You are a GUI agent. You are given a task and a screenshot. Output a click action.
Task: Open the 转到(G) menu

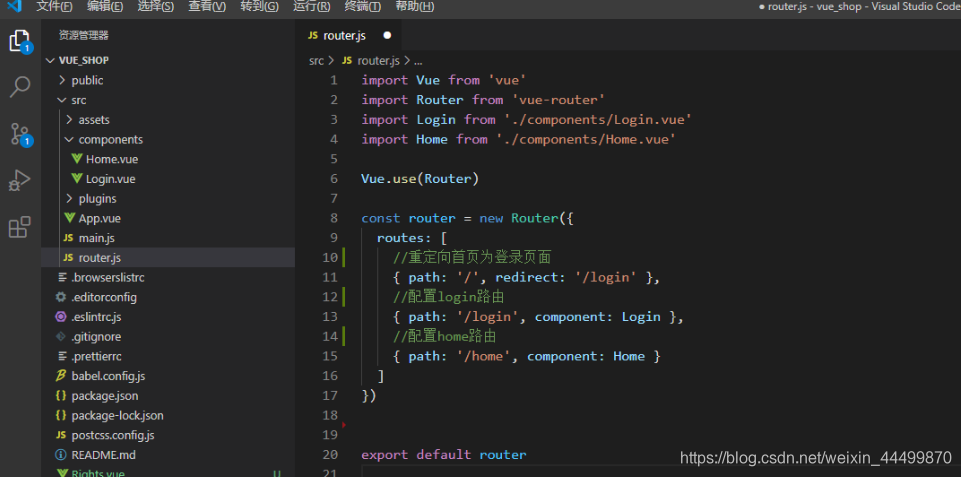pos(259,7)
